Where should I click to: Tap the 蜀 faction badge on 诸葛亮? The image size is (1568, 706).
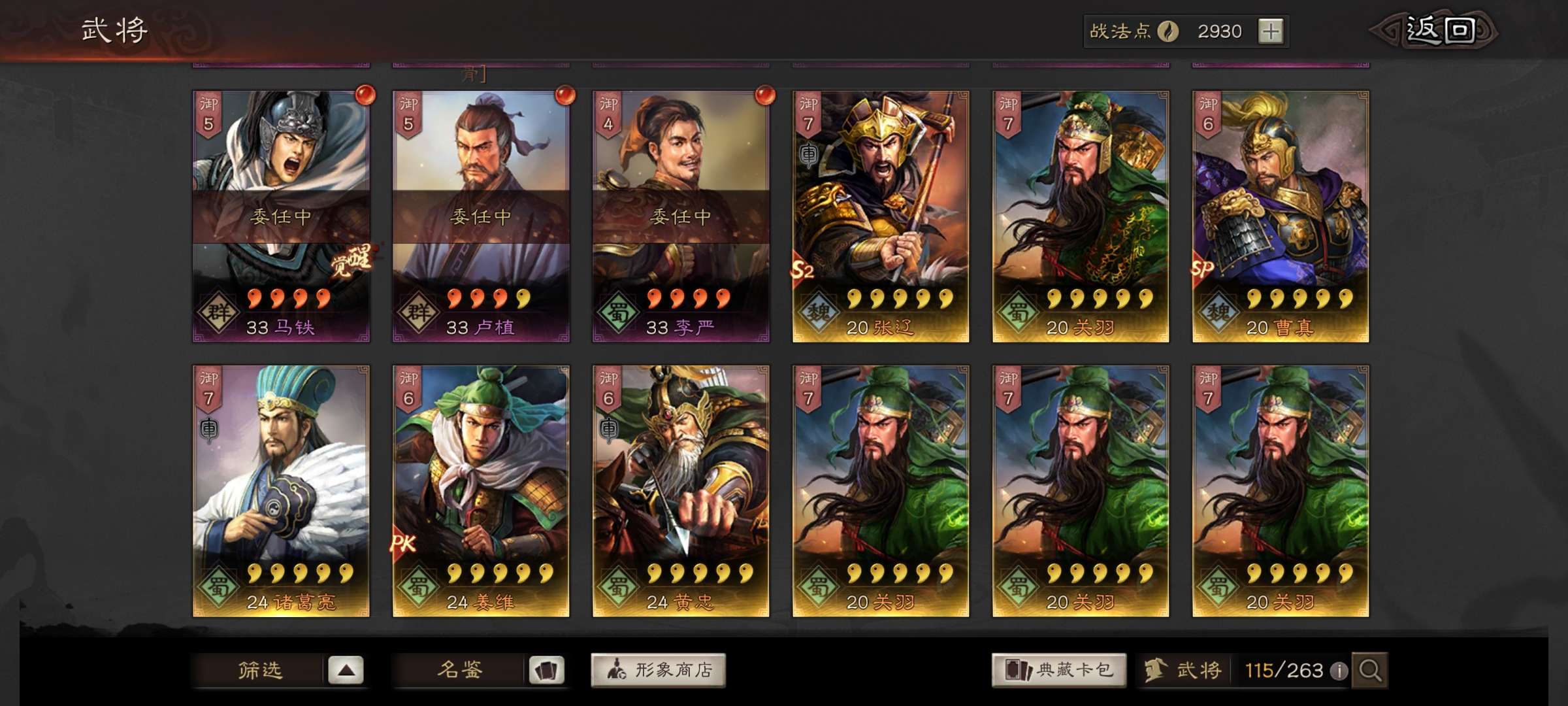pos(218,587)
